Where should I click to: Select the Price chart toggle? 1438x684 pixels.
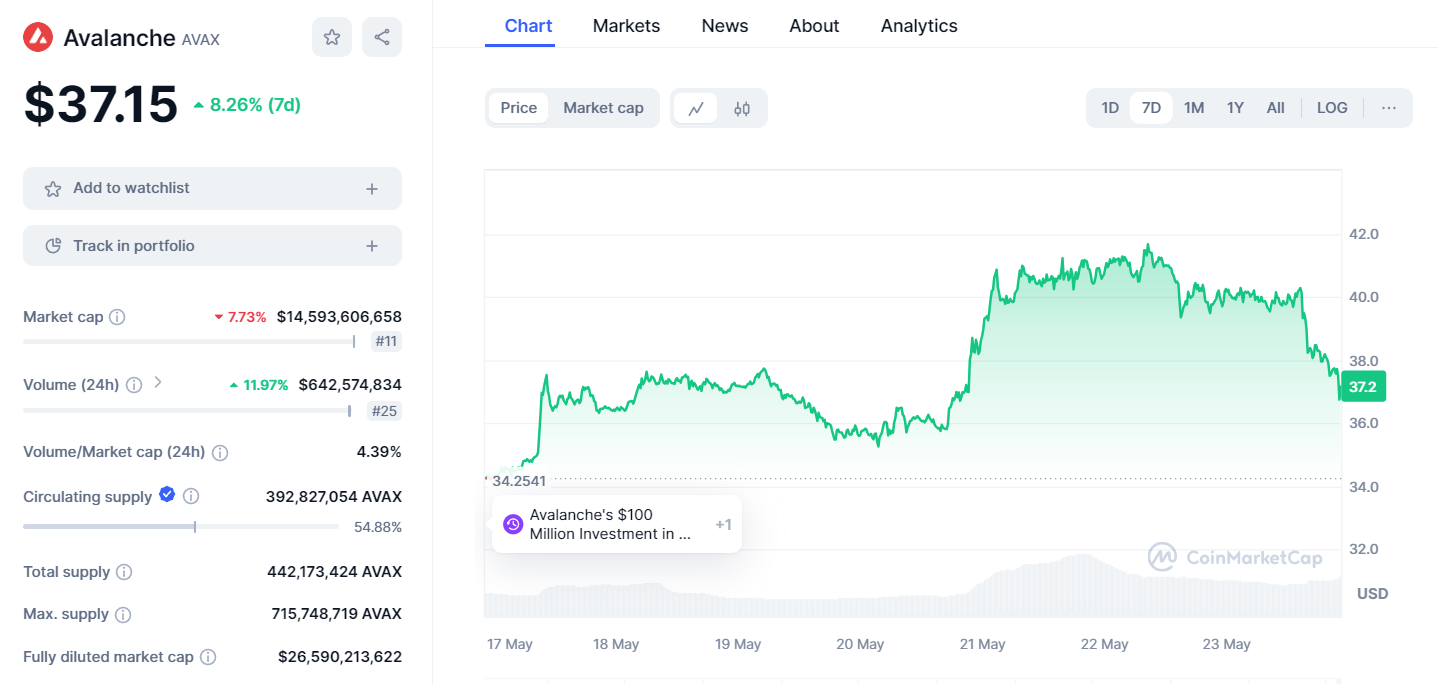tap(519, 108)
